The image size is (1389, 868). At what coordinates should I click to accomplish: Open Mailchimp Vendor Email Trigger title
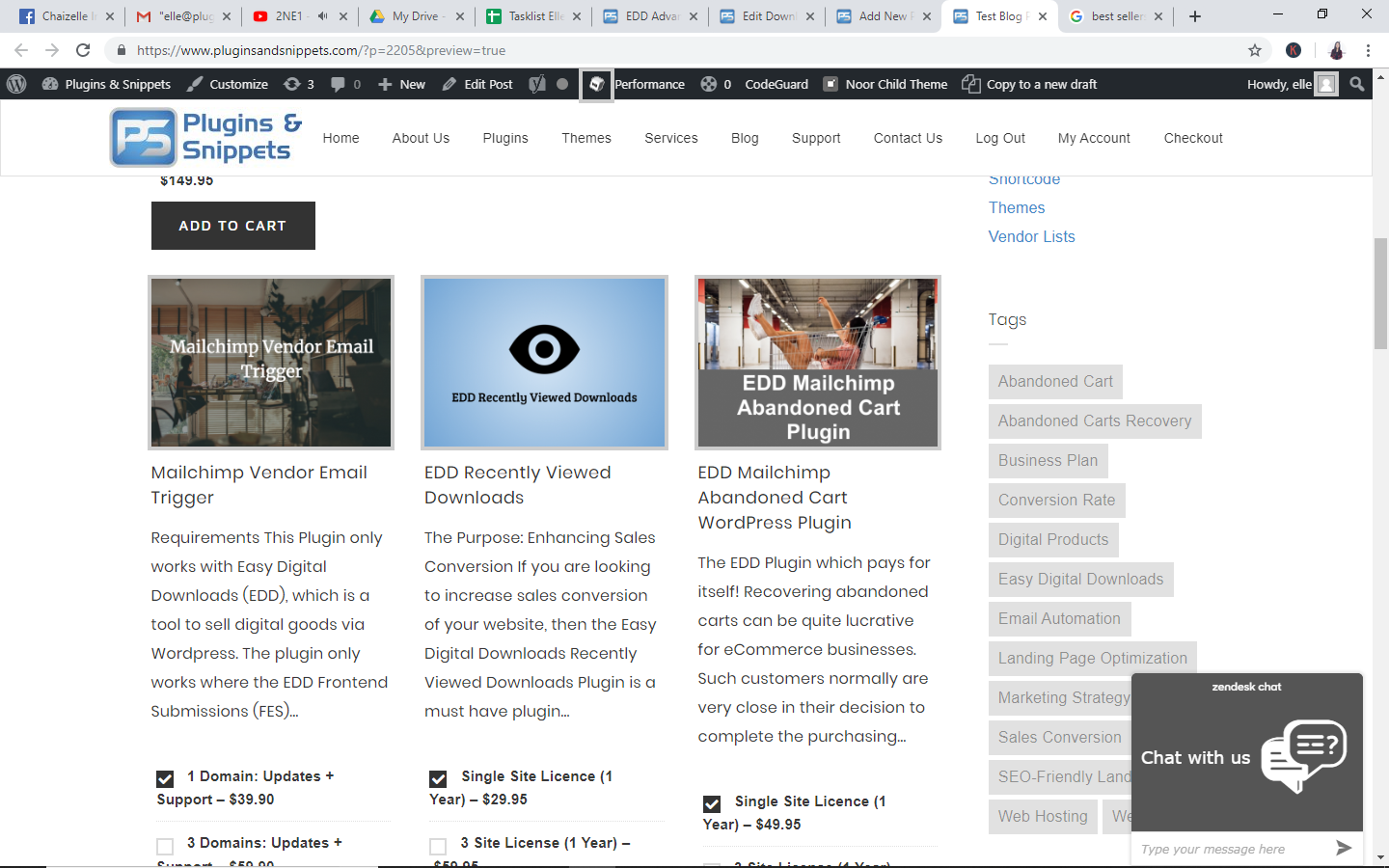point(259,485)
